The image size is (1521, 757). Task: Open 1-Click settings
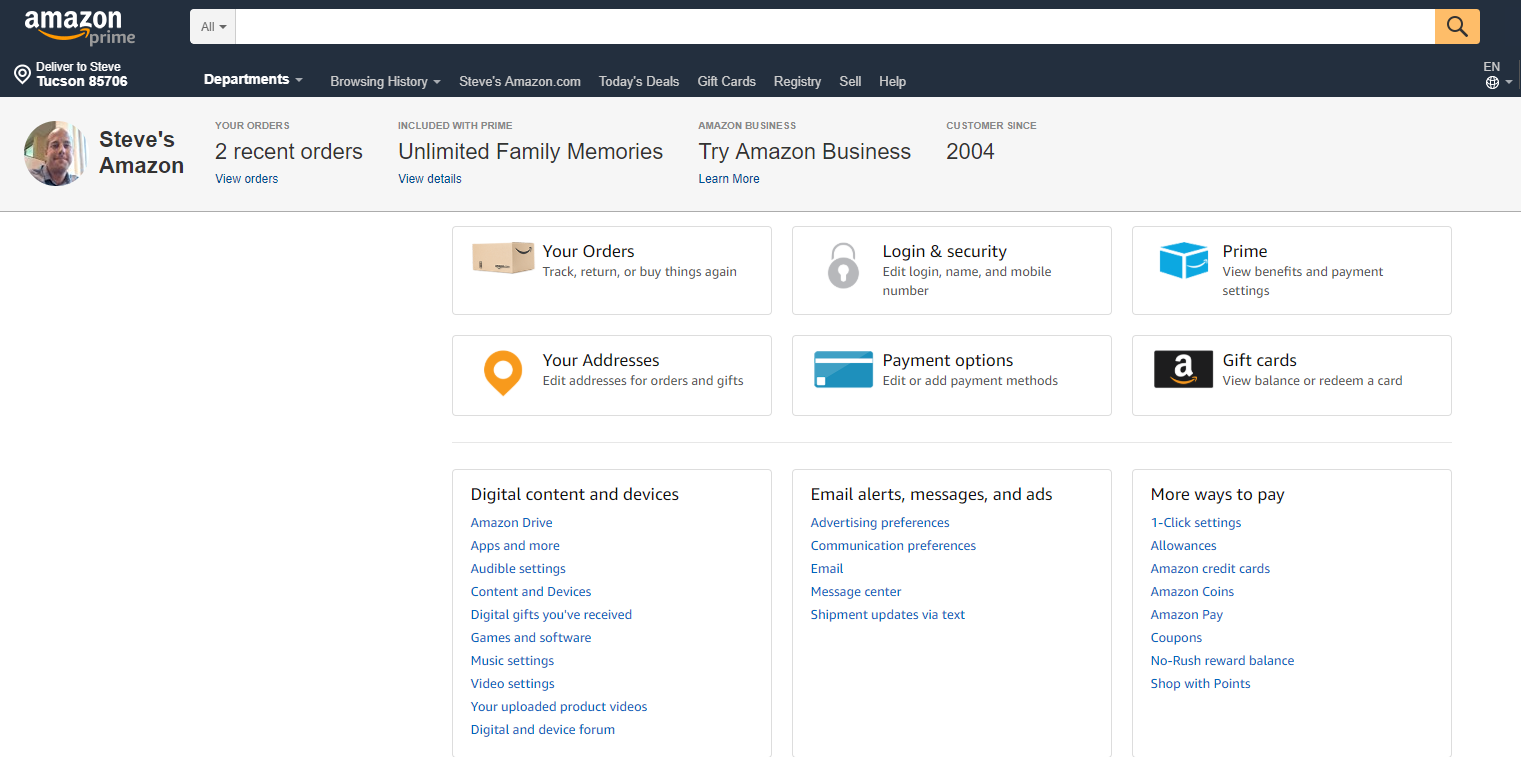tap(1196, 523)
